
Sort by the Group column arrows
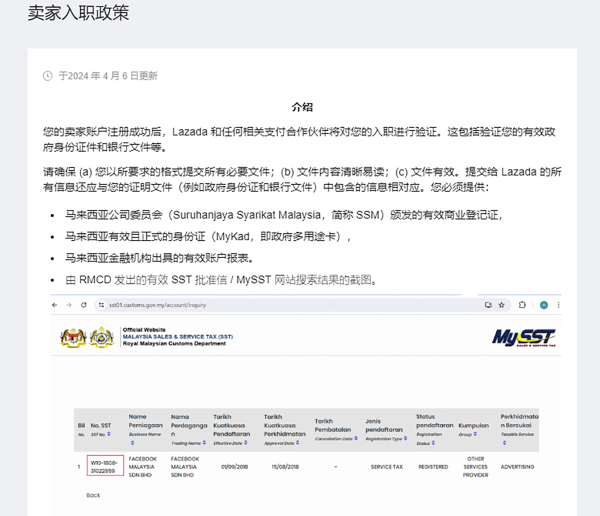pos(475,434)
